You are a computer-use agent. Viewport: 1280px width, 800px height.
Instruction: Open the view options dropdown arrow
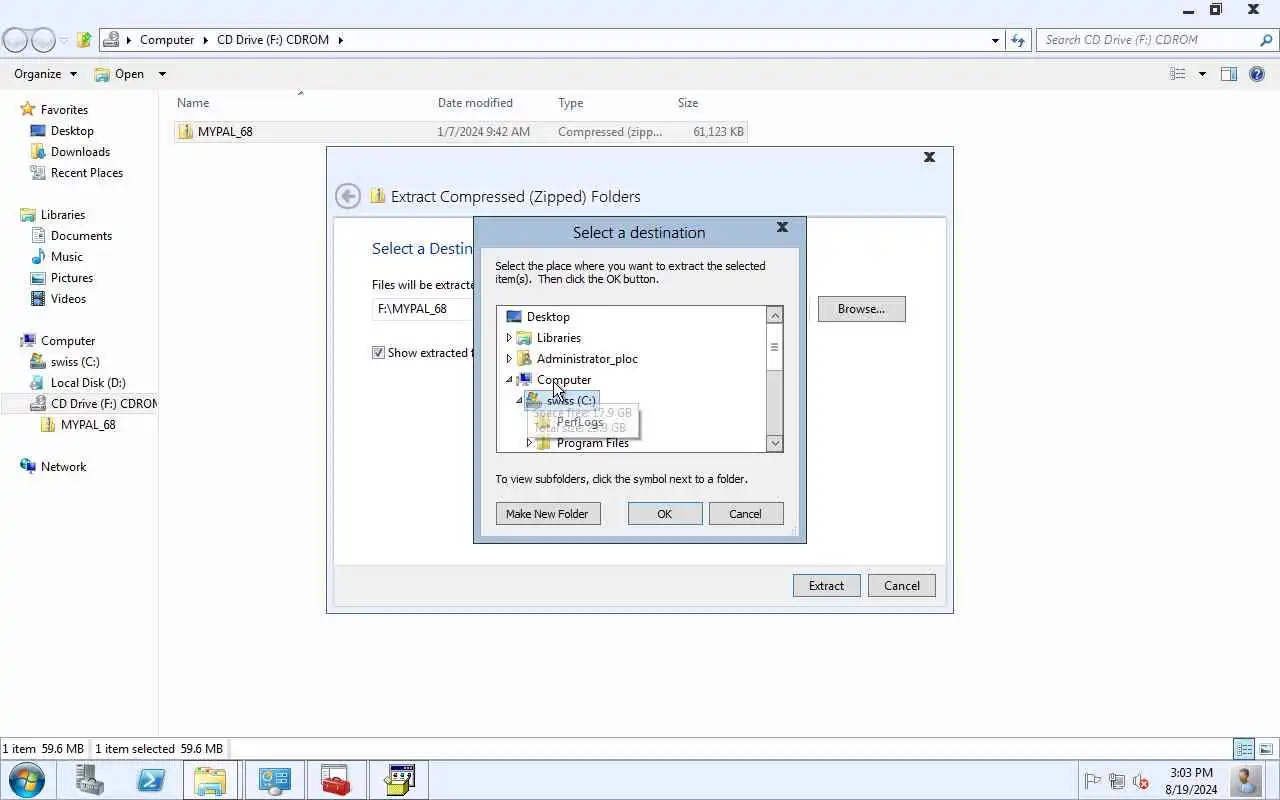click(x=1202, y=74)
